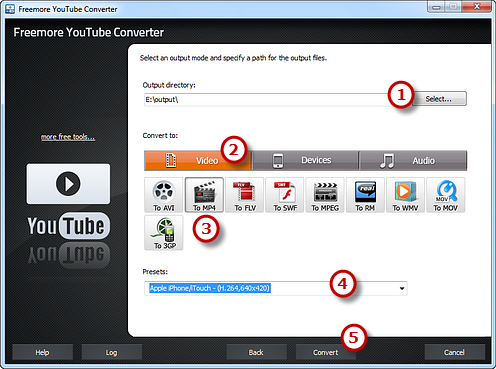Image resolution: width=496 pixels, height=369 pixels.
Task: Choose the To WMV format icon
Action: pyautogui.click(x=406, y=195)
